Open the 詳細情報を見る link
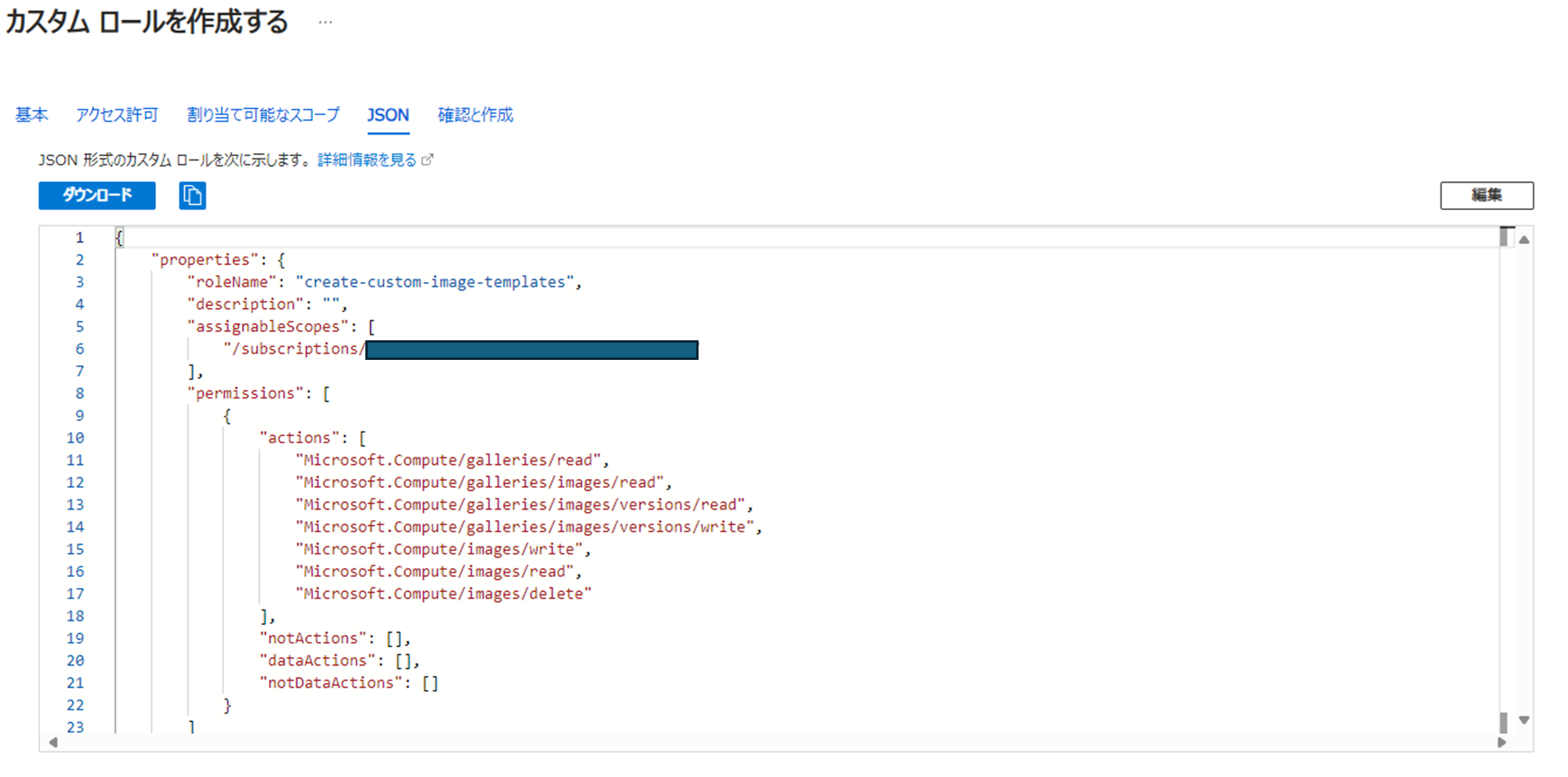 (367, 160)
